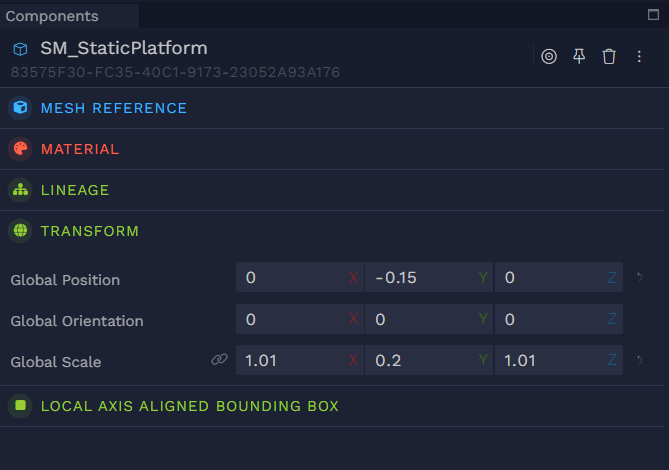Viewport: 669px width, 470px height.
Task: Click the Lineage hierarchy icon
Action: click(20, 190)
